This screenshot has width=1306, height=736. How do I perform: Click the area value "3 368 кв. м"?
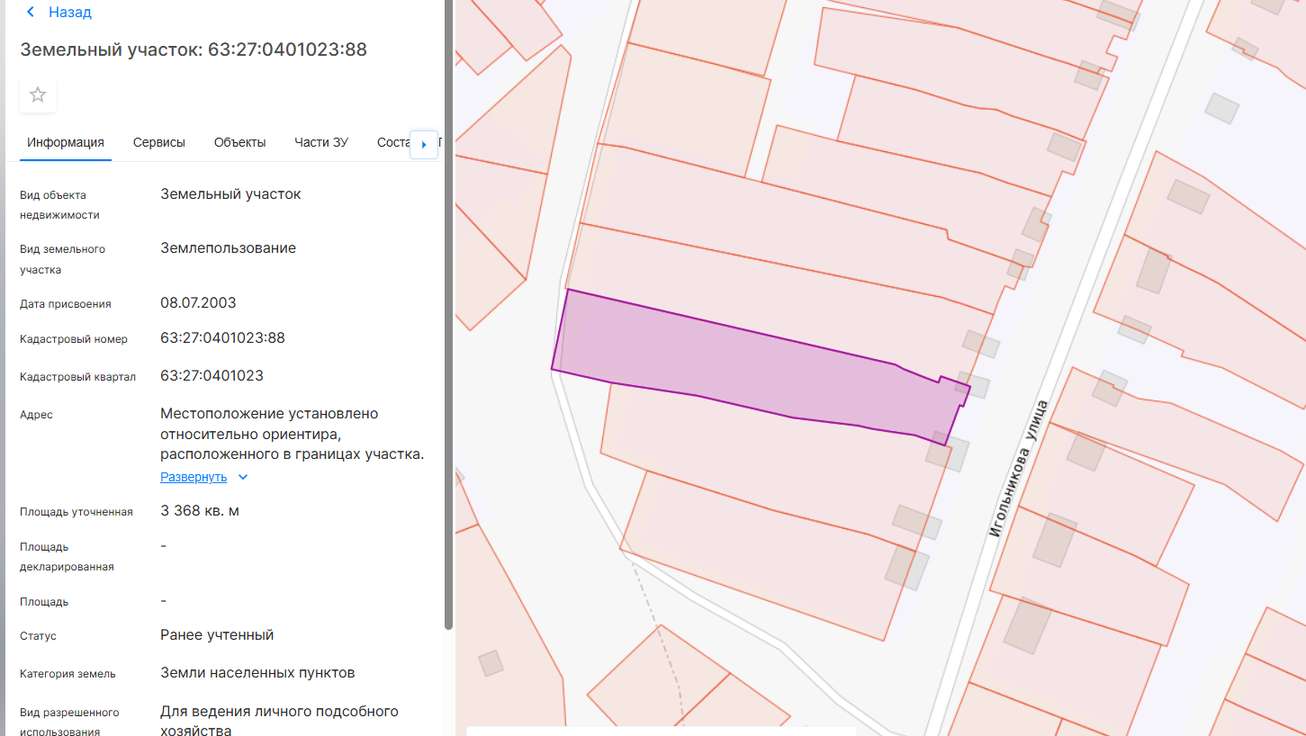pos(200,511)
